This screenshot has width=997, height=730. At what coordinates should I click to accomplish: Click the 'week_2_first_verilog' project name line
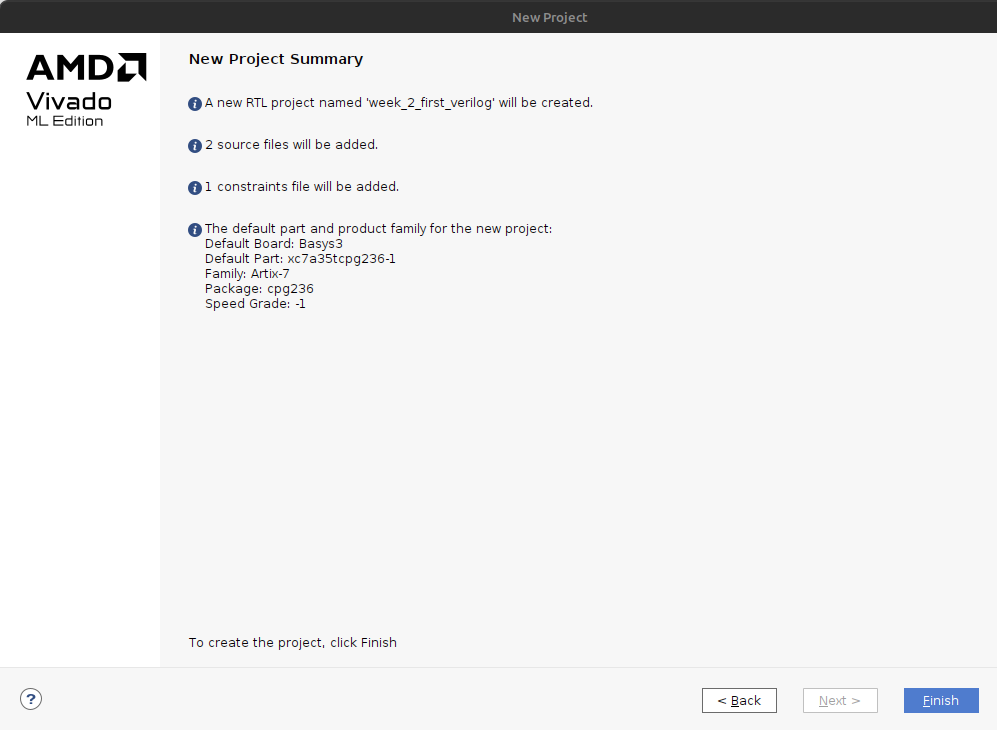coord(398,103)
